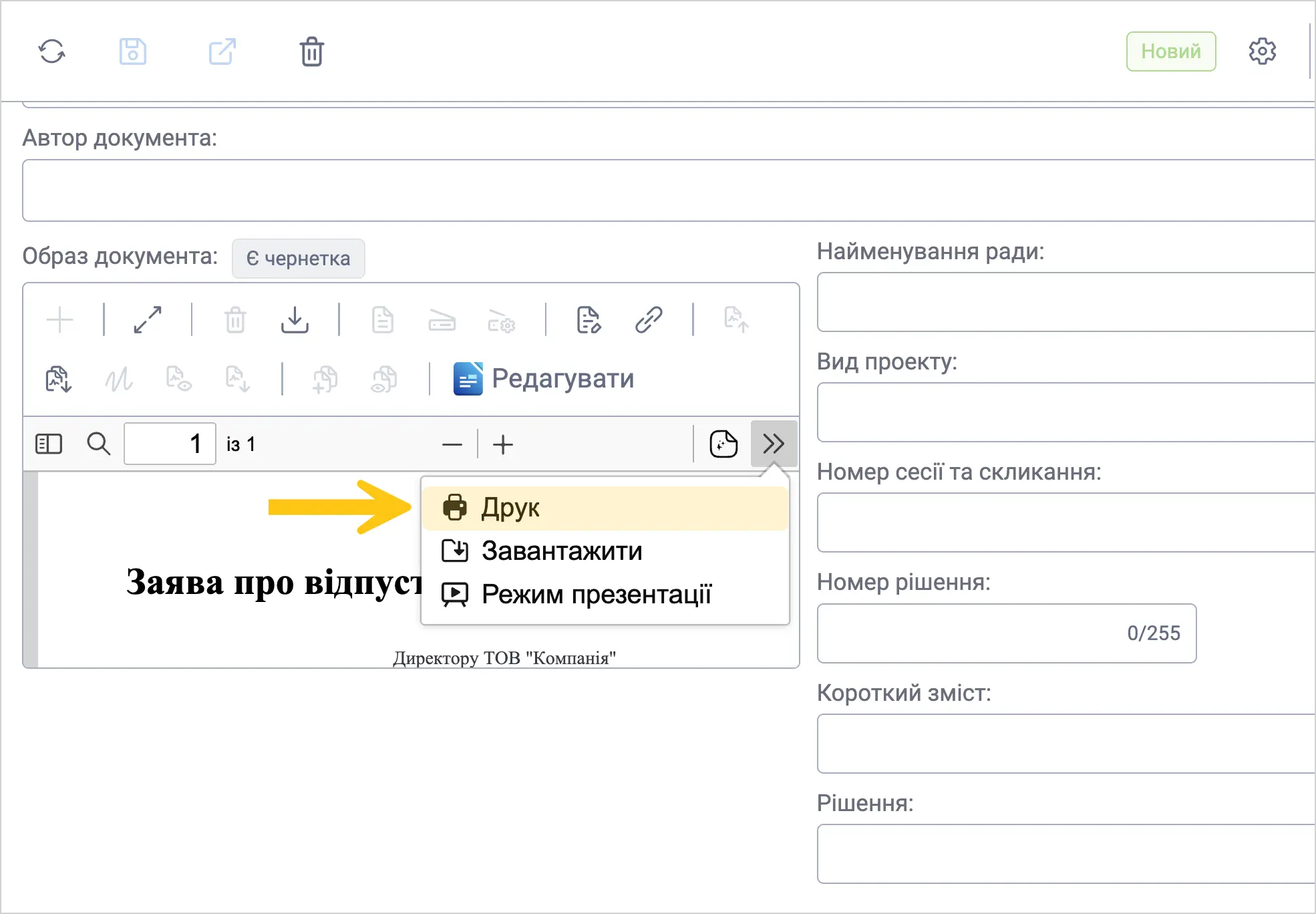Click the Вид проекту field
The image size is (1316, 914).
point(1066,412)
